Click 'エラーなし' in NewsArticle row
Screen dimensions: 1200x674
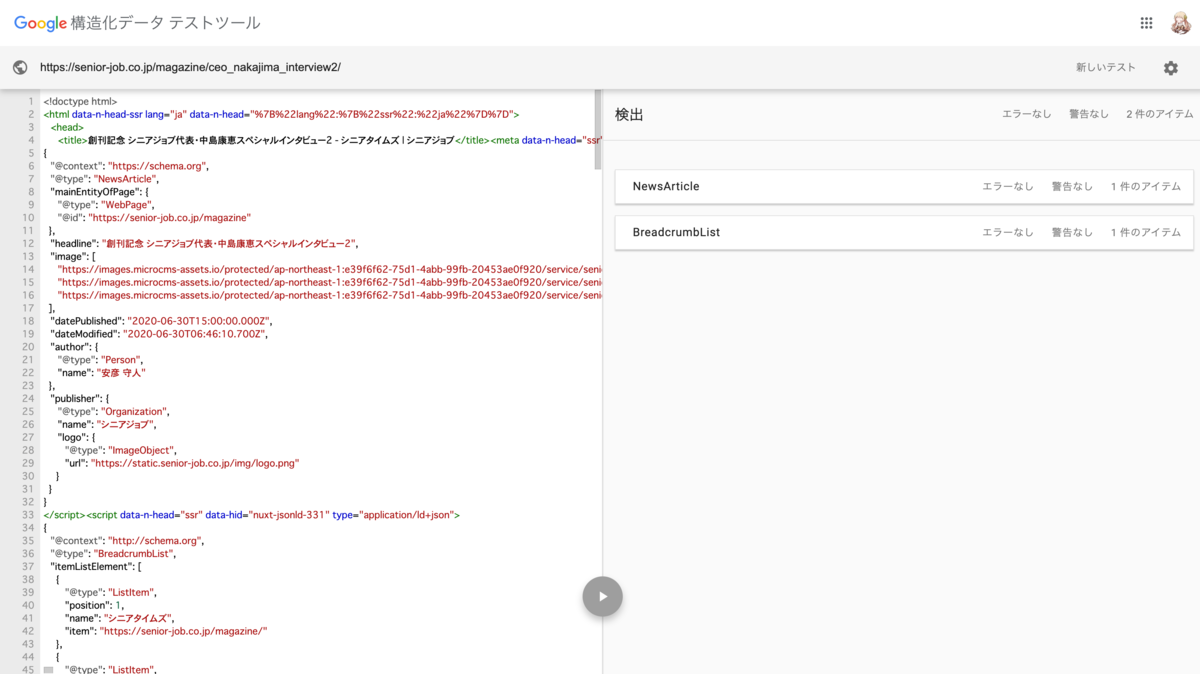pos(1008,187)
